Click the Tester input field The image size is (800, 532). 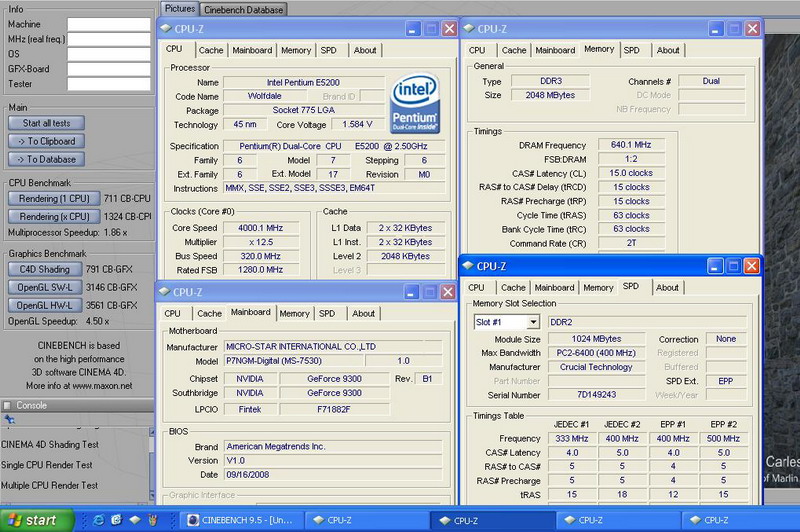point(109,84)
